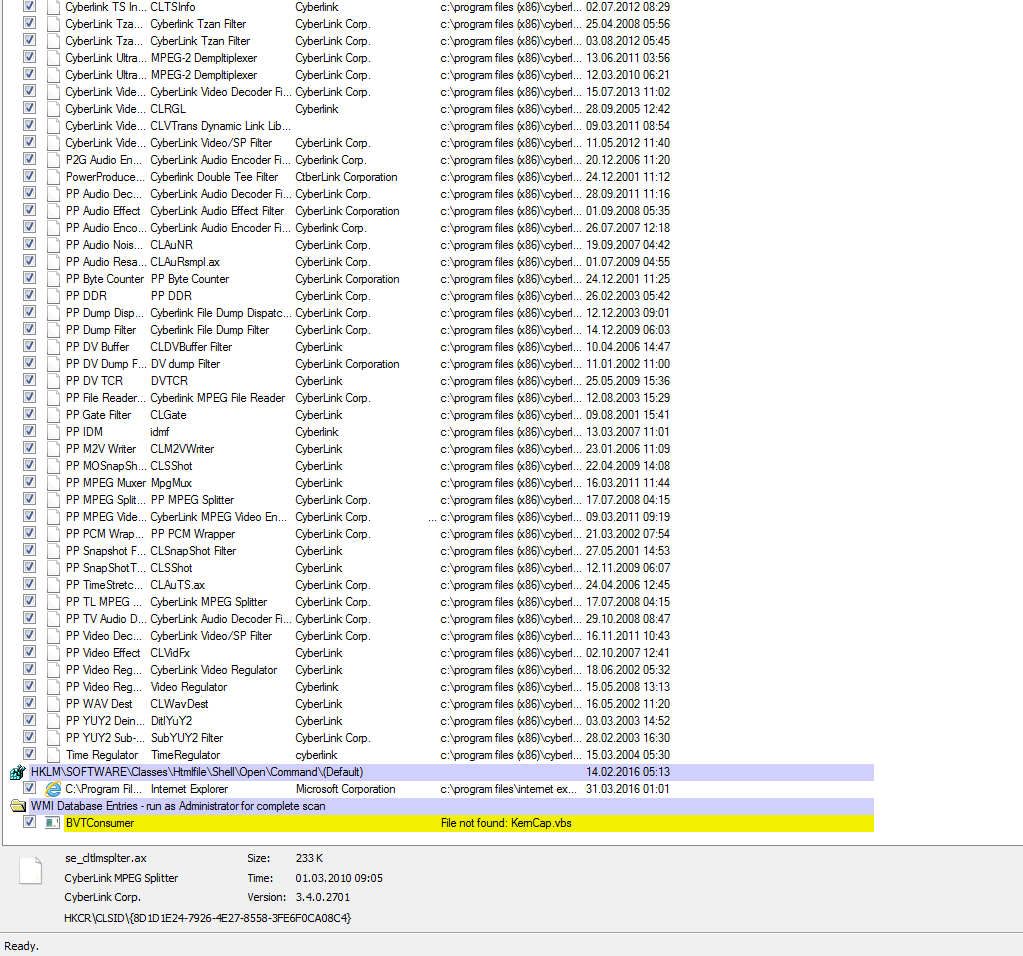Viewport: 1023px width, 956px height.
Task: Click the version value 3.4.0.2701
Action: (323, 898)
